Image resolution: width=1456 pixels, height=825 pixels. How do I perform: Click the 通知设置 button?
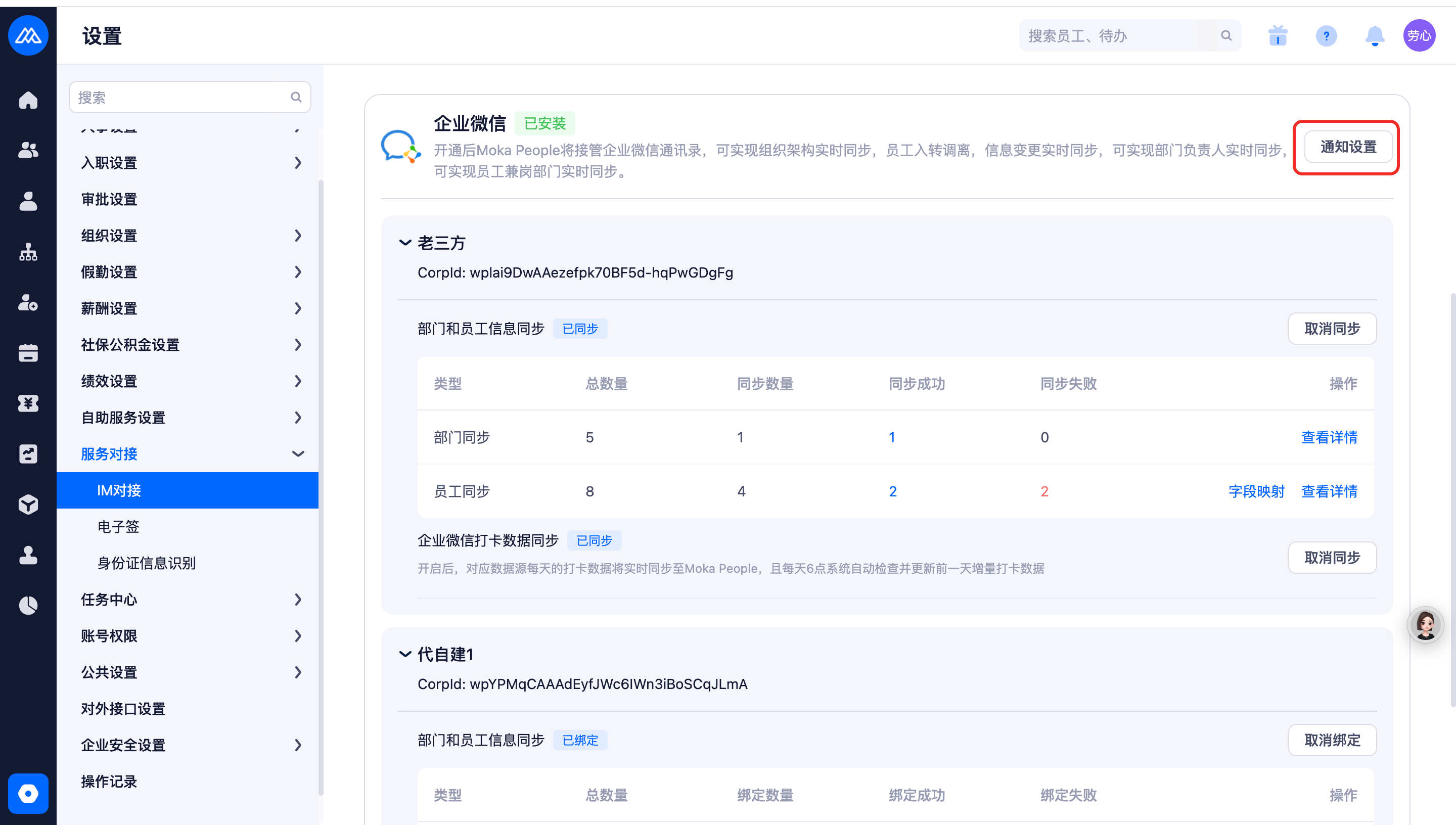[1348, 147]
